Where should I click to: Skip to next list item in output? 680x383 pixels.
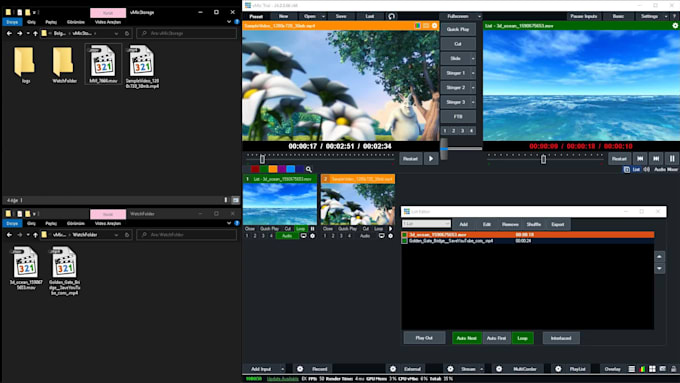656,159
